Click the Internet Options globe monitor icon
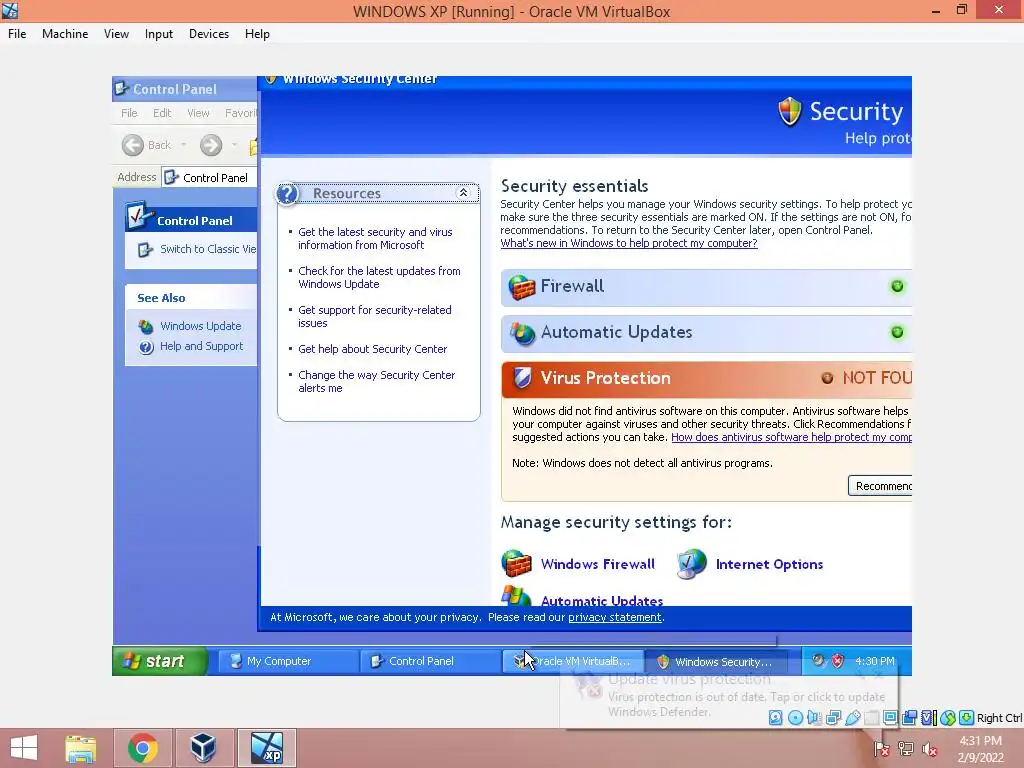 (692, 564)
